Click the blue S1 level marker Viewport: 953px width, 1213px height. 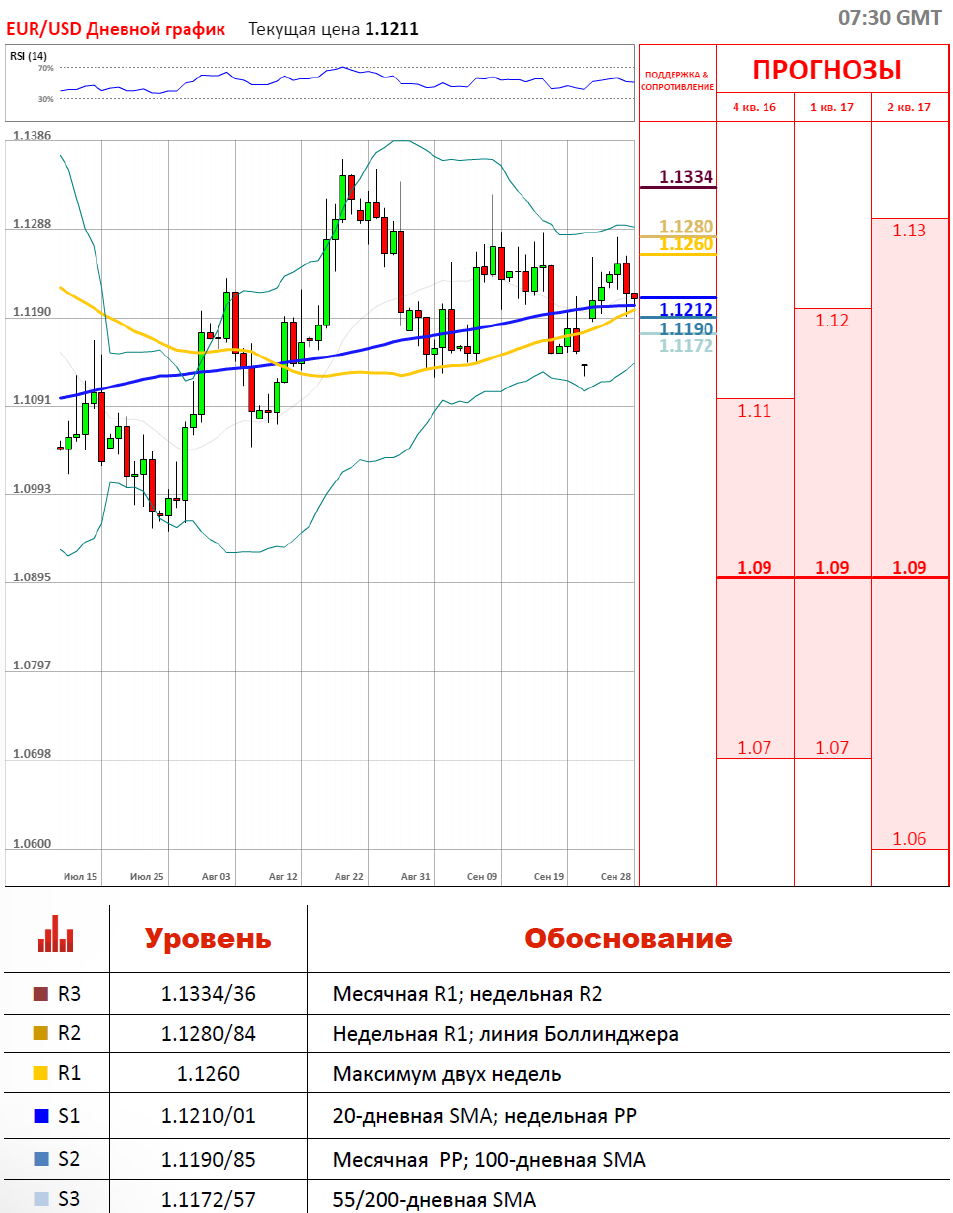click(41, 1116)
